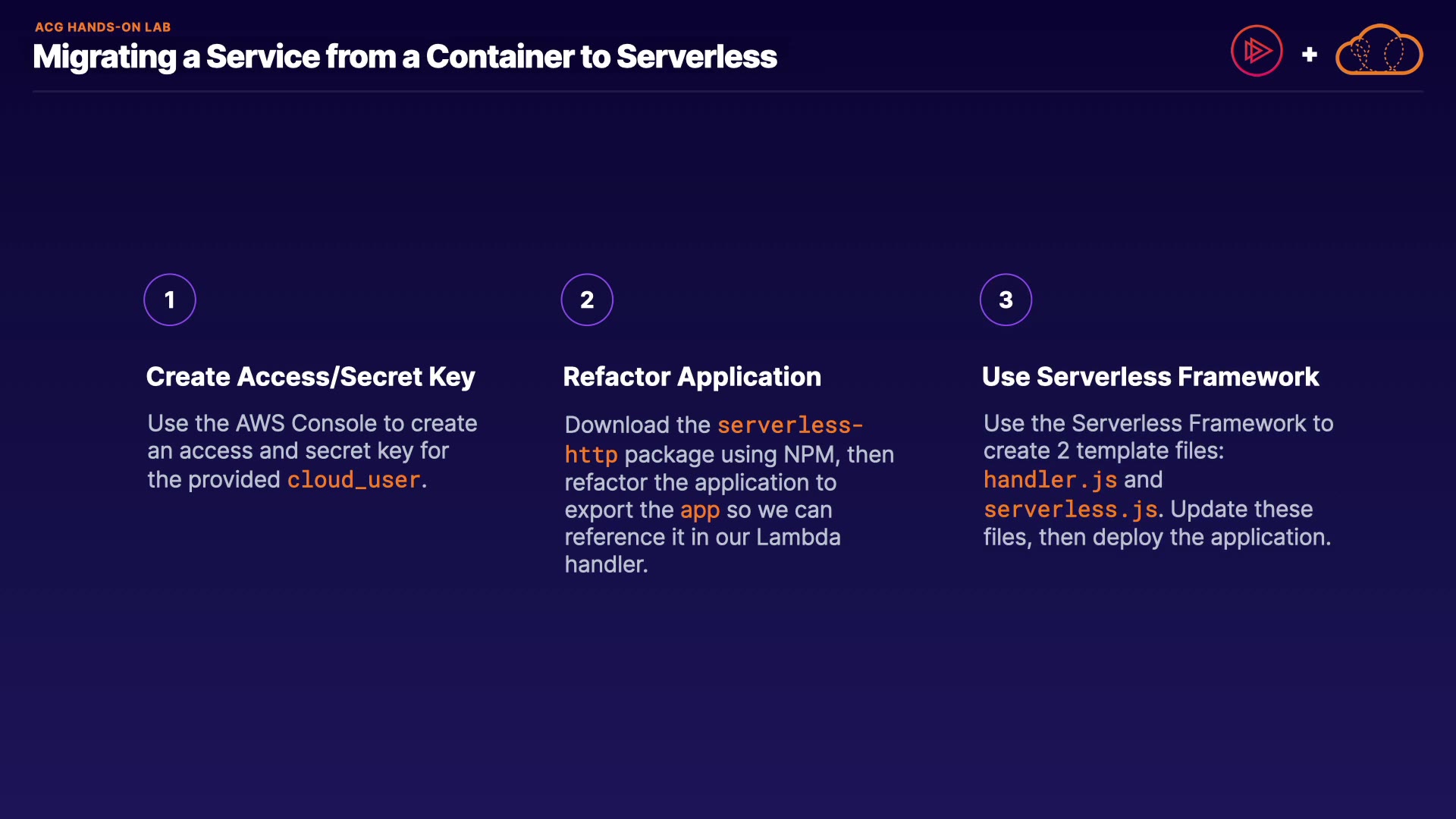Click the orange serverless.js filename
This screenshot has width=1456, height=819.
click(x=1070, y=510)
